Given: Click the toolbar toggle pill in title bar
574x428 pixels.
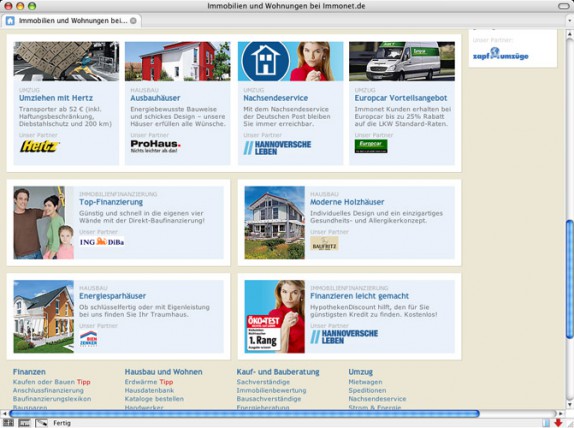Looking at the screenshot, I should (x=564, y=6).
